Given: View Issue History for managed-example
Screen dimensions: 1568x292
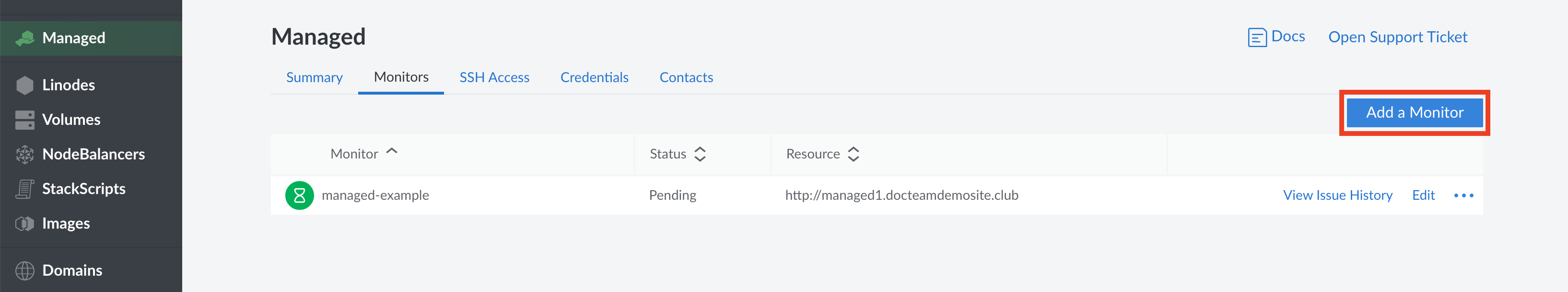Looking at the screenshot, I should 1337,195.
